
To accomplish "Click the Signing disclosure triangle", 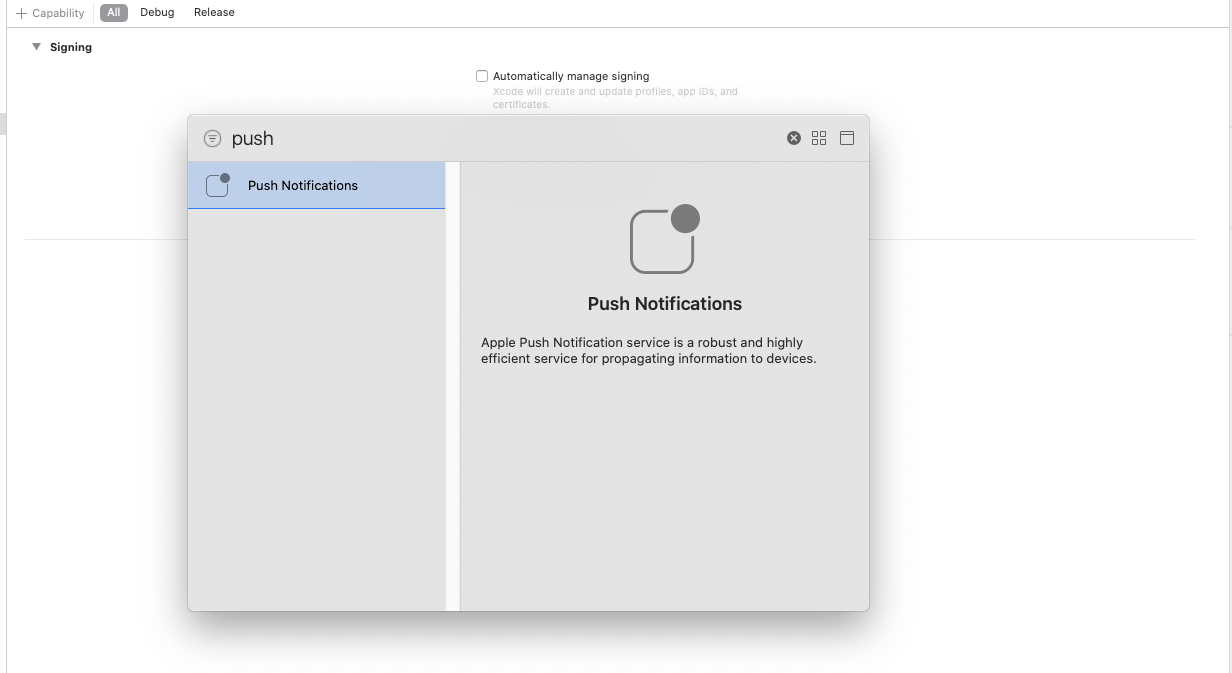I will 36,46.
